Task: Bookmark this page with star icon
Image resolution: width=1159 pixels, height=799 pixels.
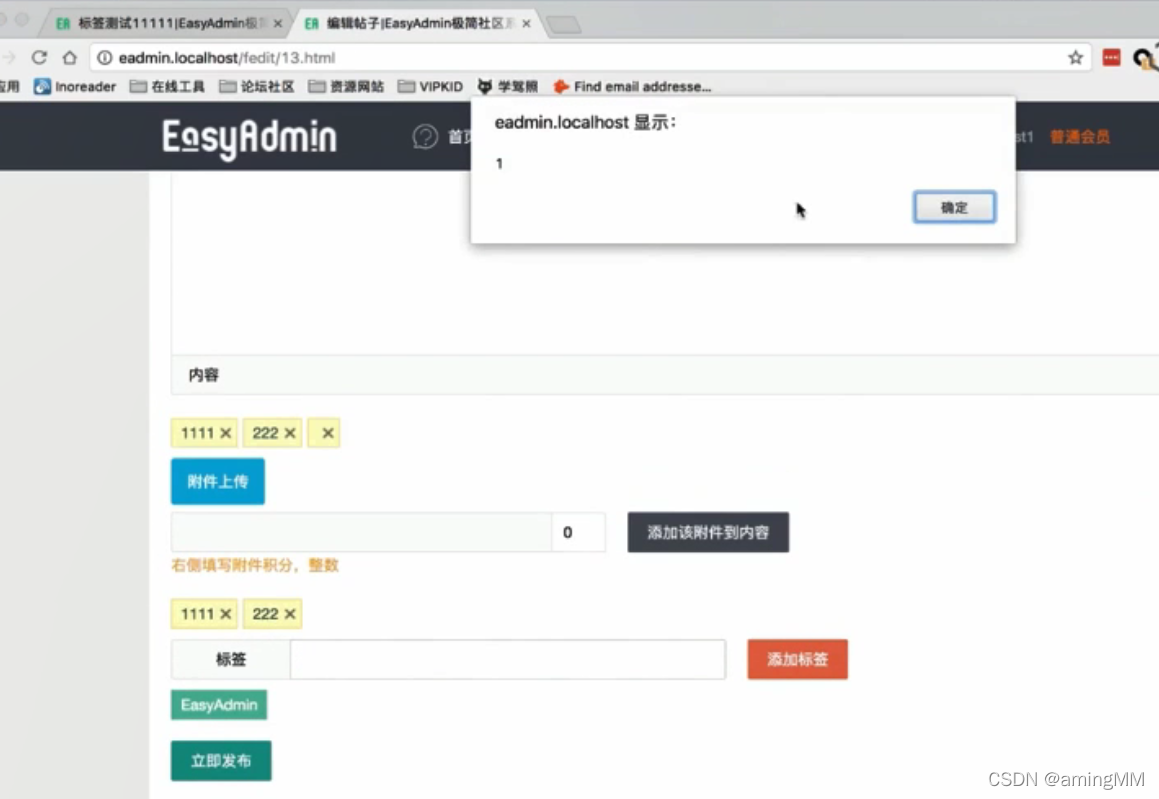Action: click(1075, 58)
